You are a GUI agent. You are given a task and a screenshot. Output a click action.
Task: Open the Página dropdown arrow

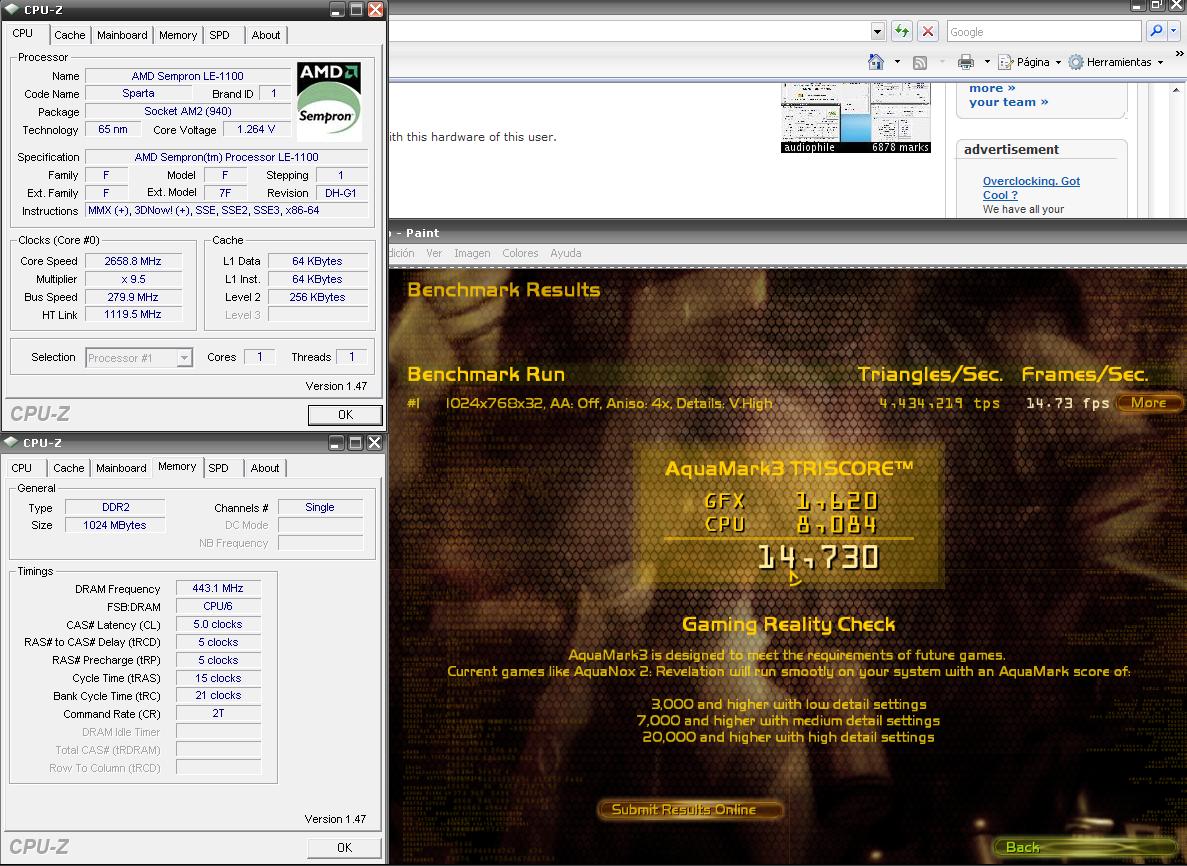[x=1058, y=62]
